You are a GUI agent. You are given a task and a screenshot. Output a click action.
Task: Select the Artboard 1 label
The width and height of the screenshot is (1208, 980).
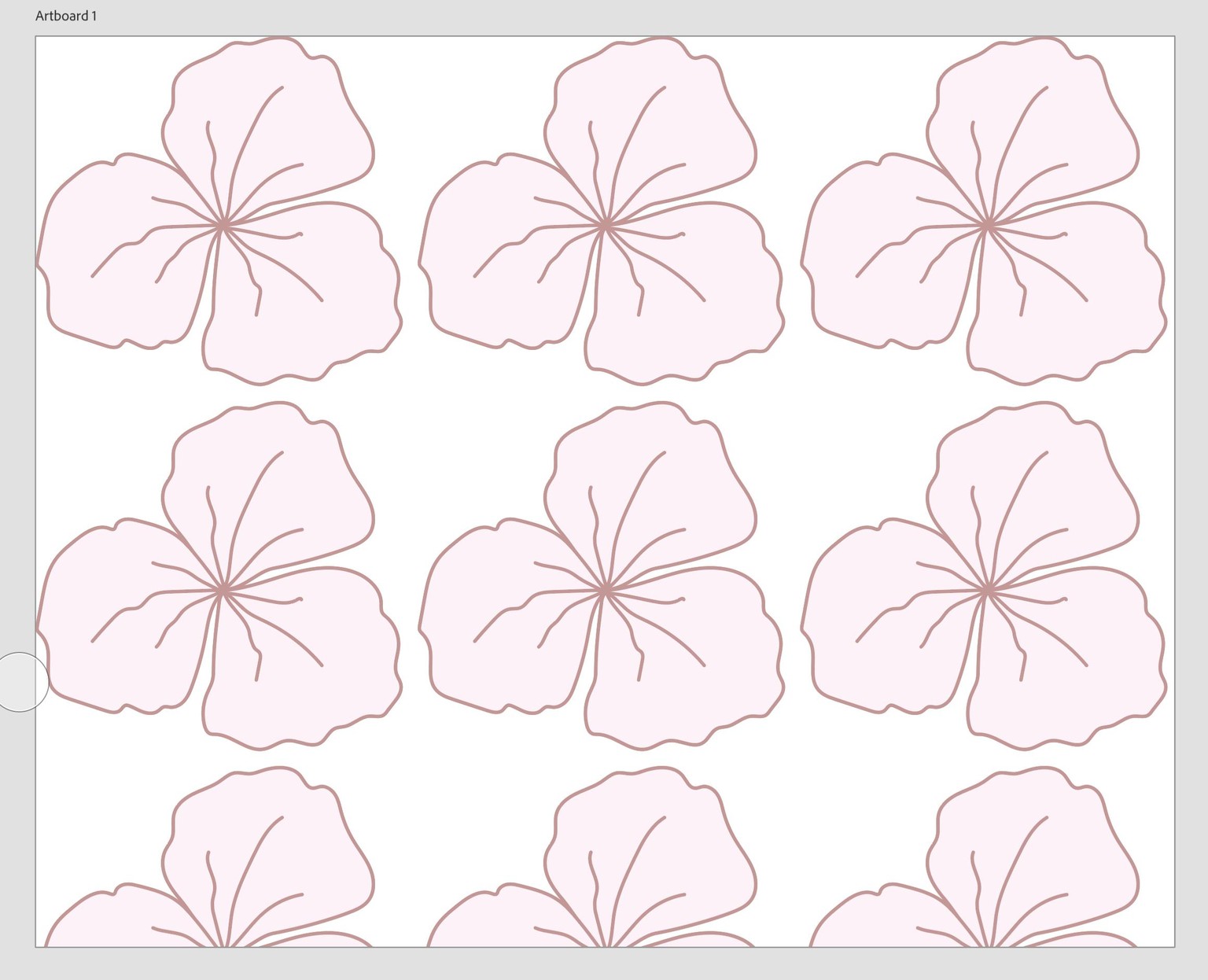(x=66, y=16)
